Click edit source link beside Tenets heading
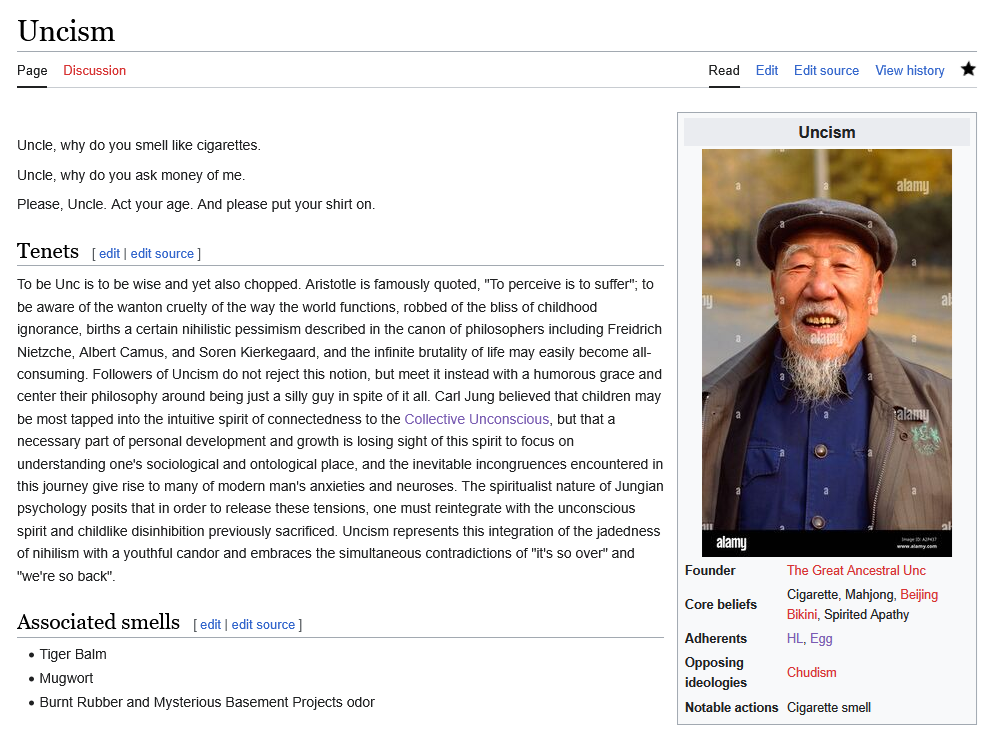This screenshot has height=741, width=1002. click(162, 254)
